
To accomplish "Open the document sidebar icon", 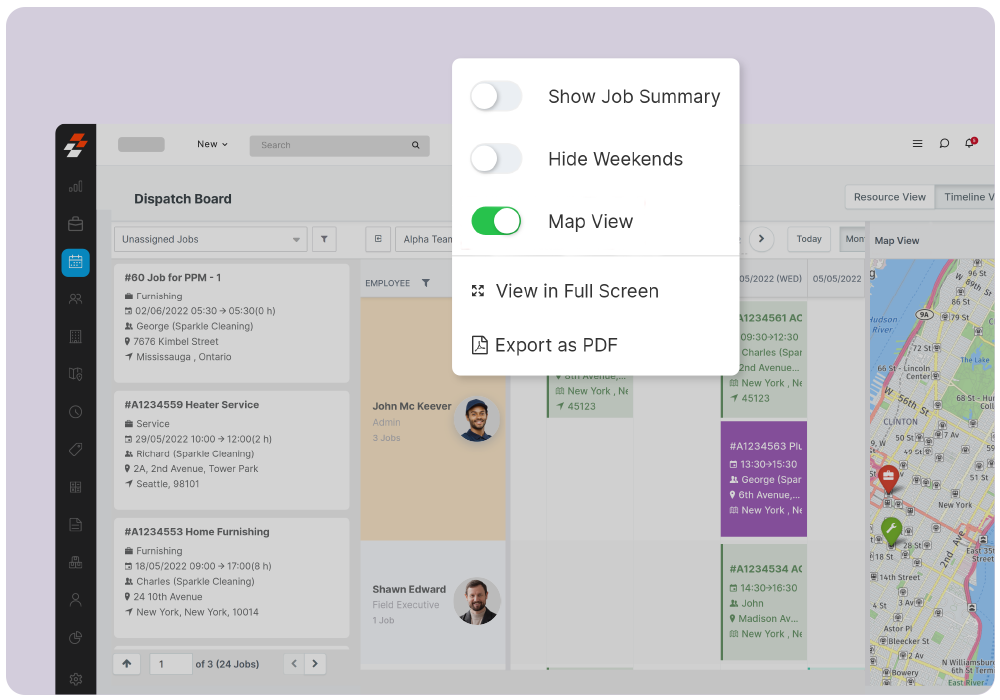I will pyautogui.click(x=75, y=525).
